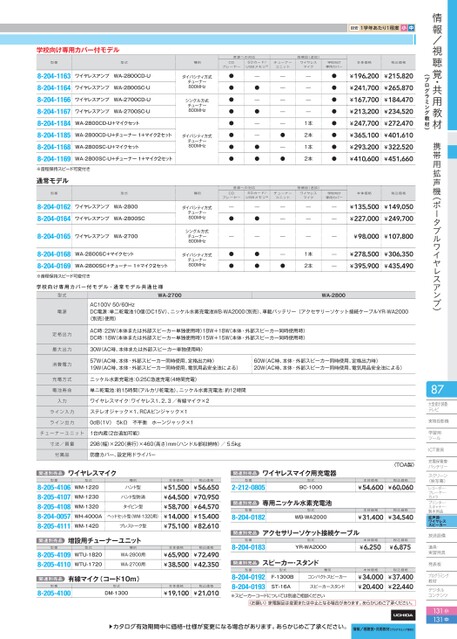
Task: Click the light blue title bar at top
Action: click(207, 39)
